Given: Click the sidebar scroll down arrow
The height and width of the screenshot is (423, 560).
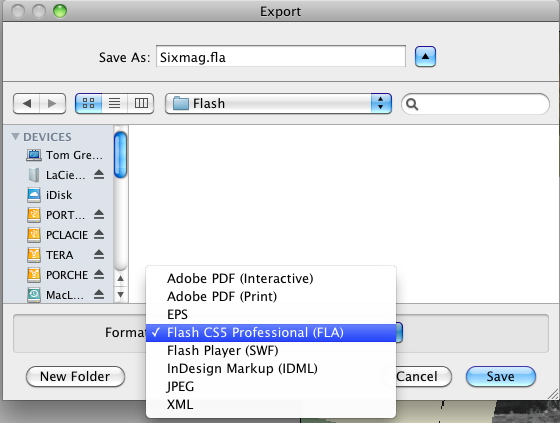Looking at the screenshot, I should 121,295.
